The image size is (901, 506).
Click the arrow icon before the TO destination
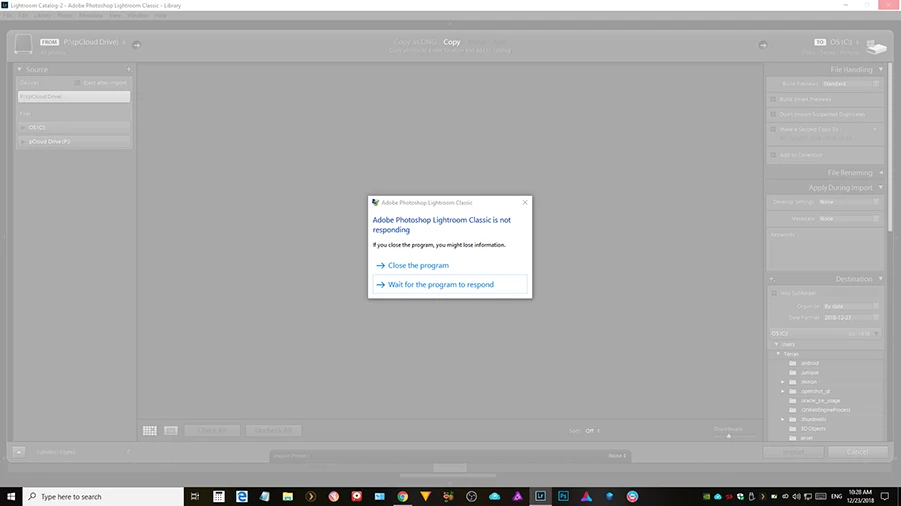(763, 45)
